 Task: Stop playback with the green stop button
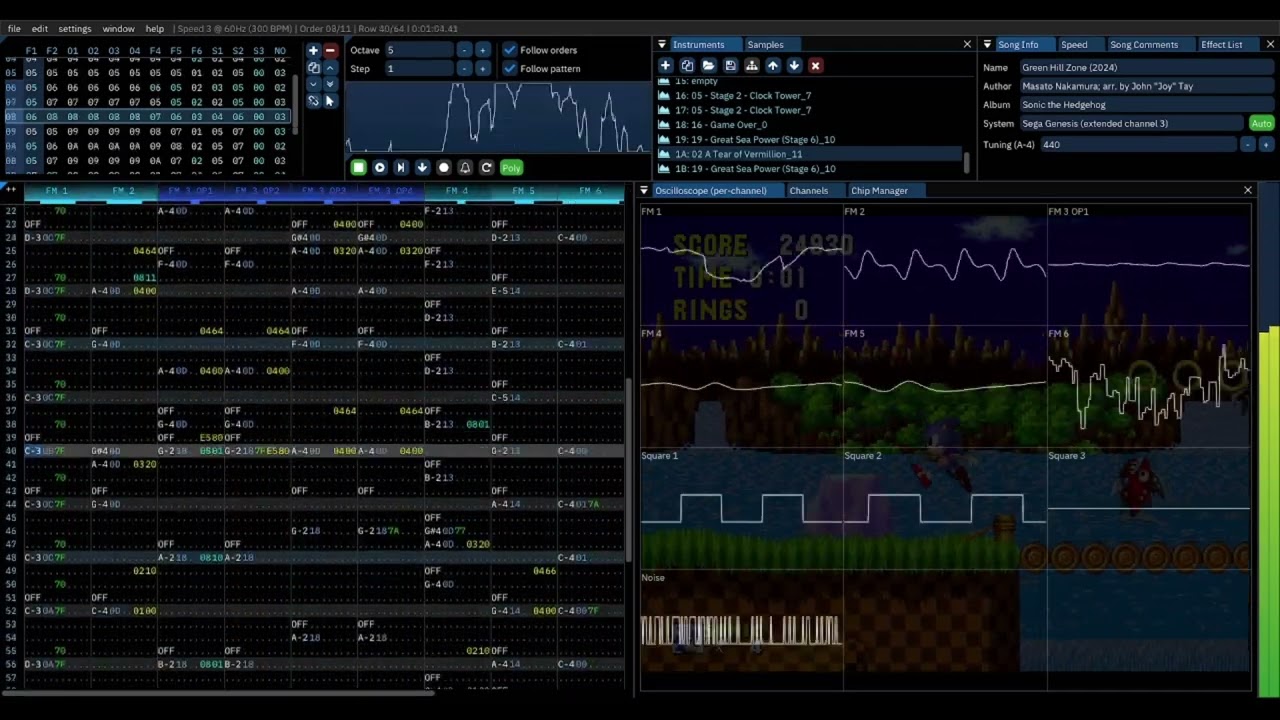(358, 168)
